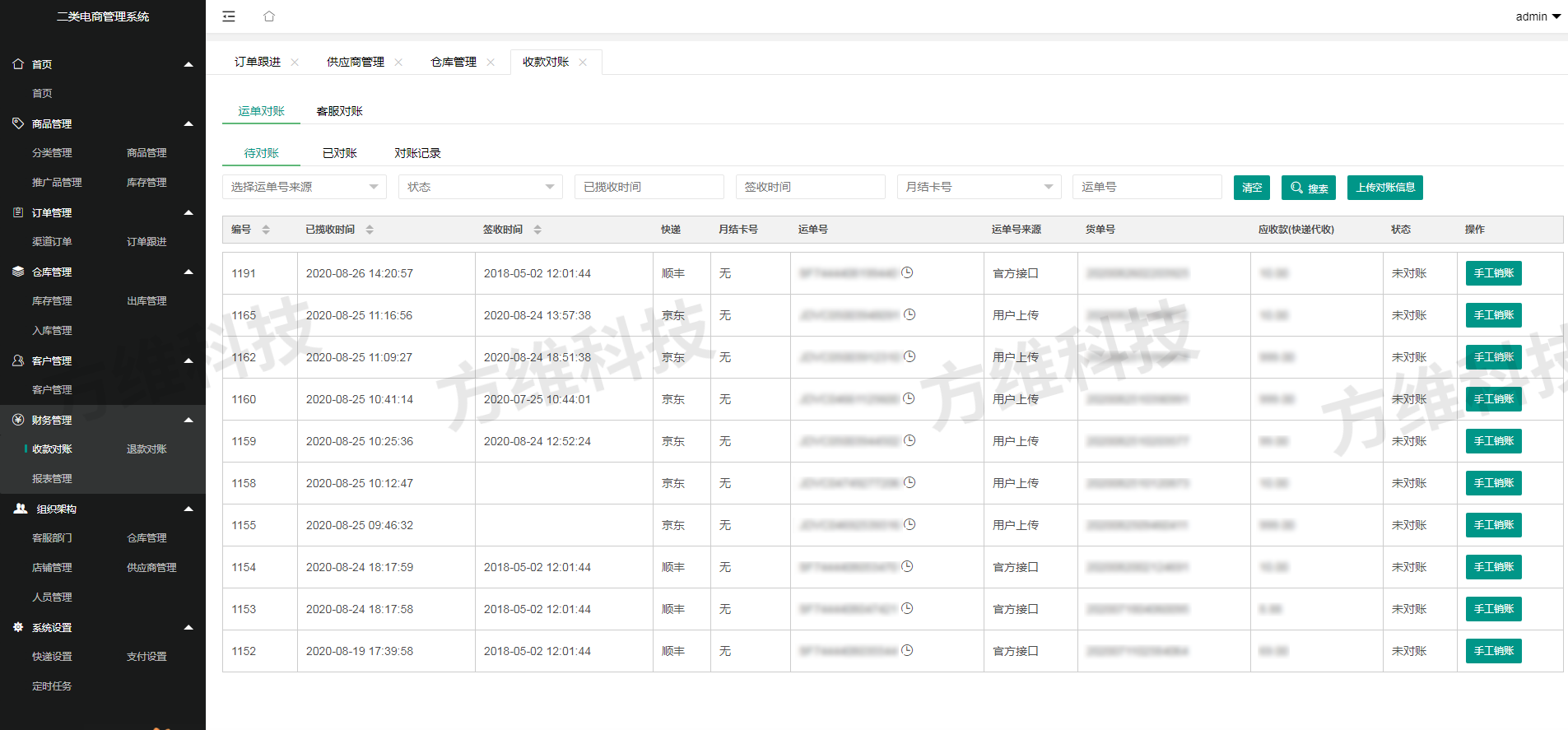Click the sidebar collapse menu icon

[229, 16]
